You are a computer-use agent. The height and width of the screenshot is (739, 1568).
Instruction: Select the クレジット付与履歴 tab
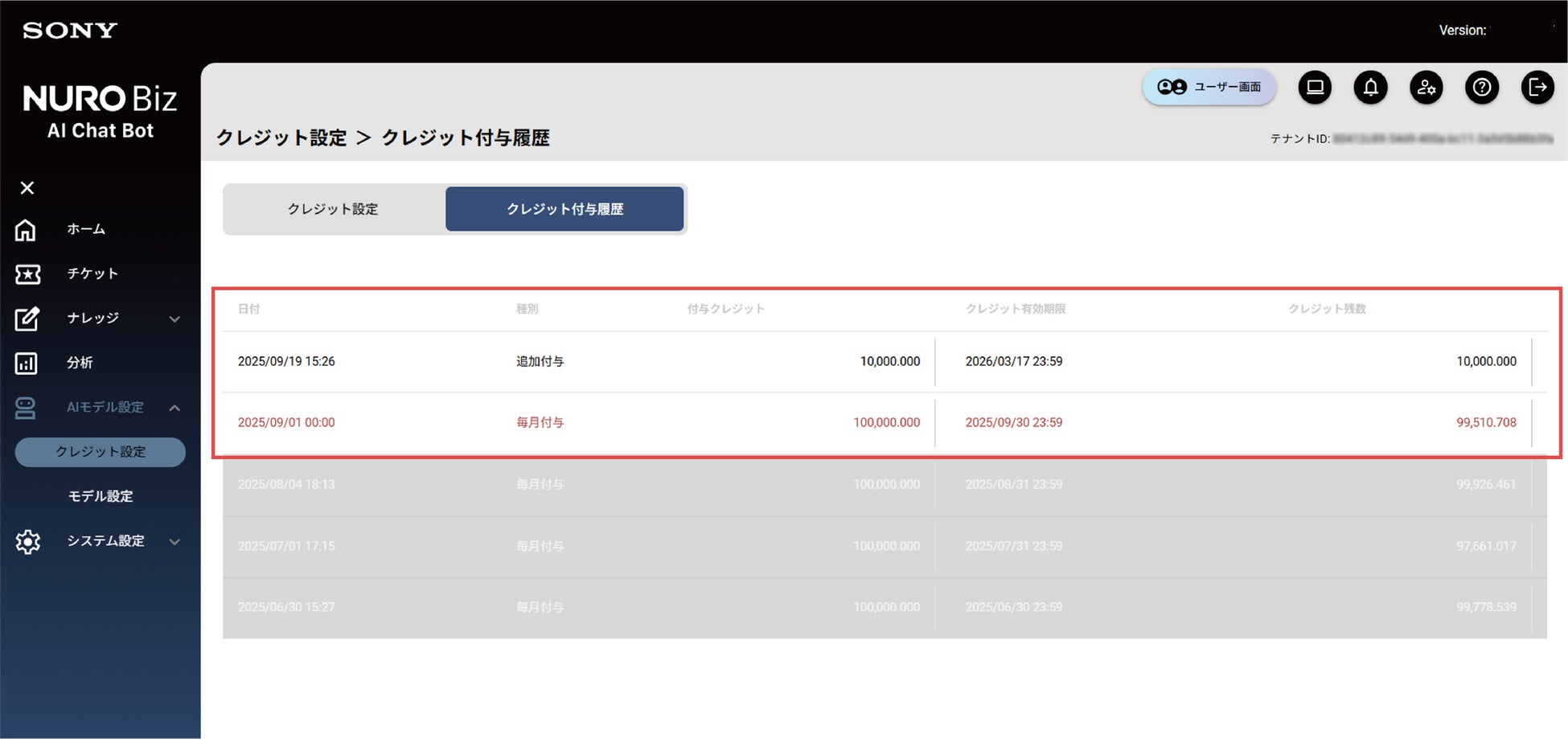(564, 209)
